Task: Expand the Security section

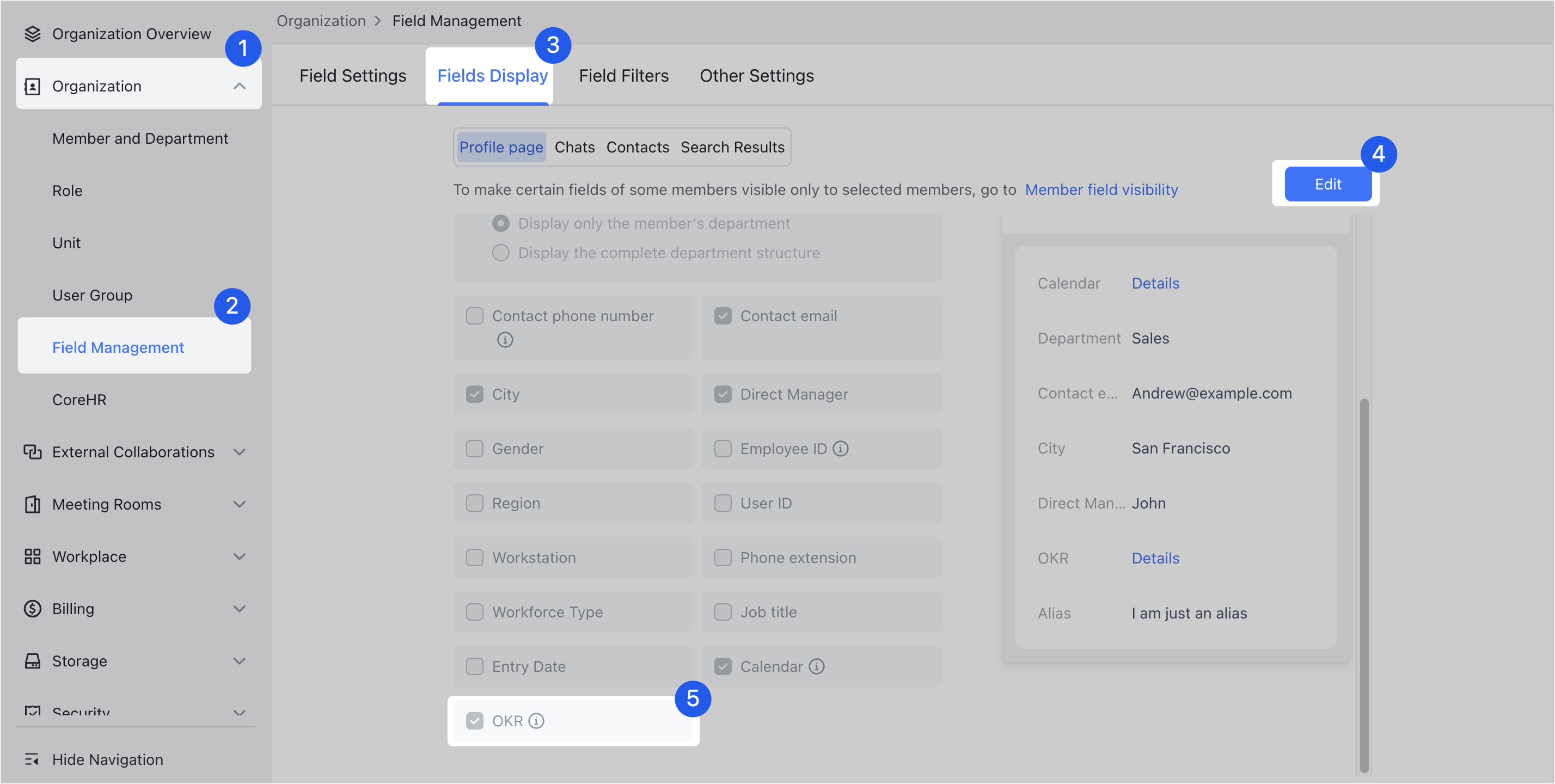Action: 240,712
